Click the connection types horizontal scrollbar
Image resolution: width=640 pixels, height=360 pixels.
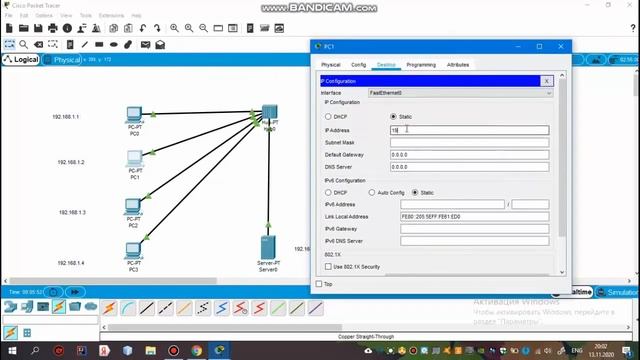point(224,327)
